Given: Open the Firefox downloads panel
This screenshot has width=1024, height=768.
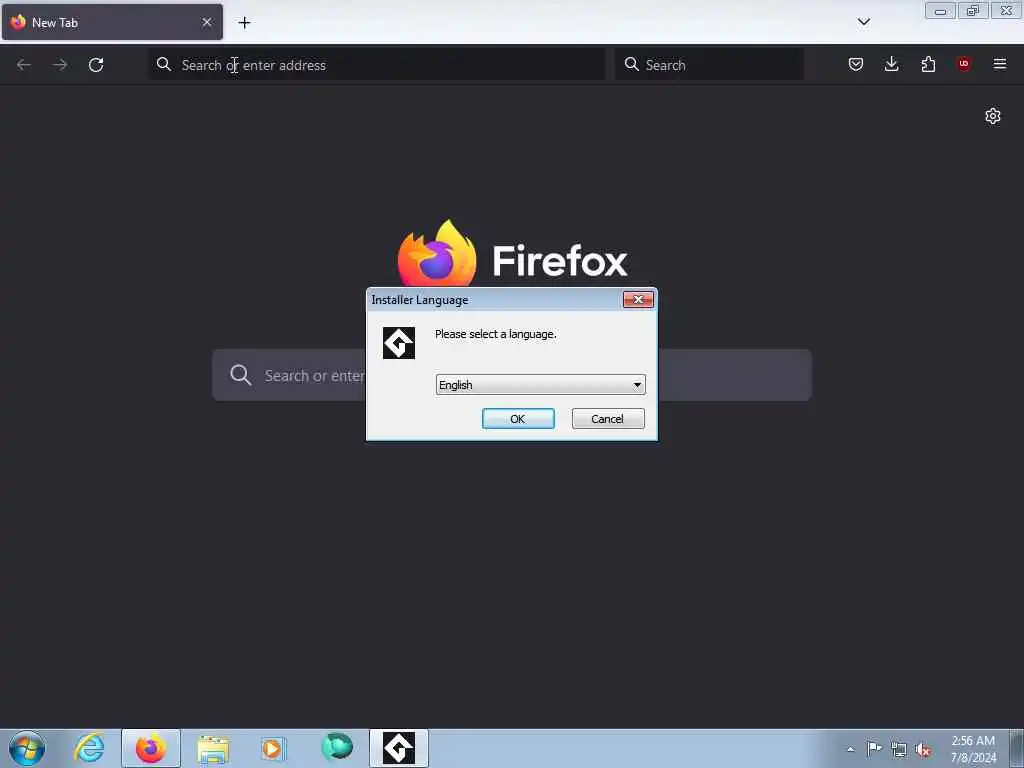Looking at the screenshot, I should (891, 64).
